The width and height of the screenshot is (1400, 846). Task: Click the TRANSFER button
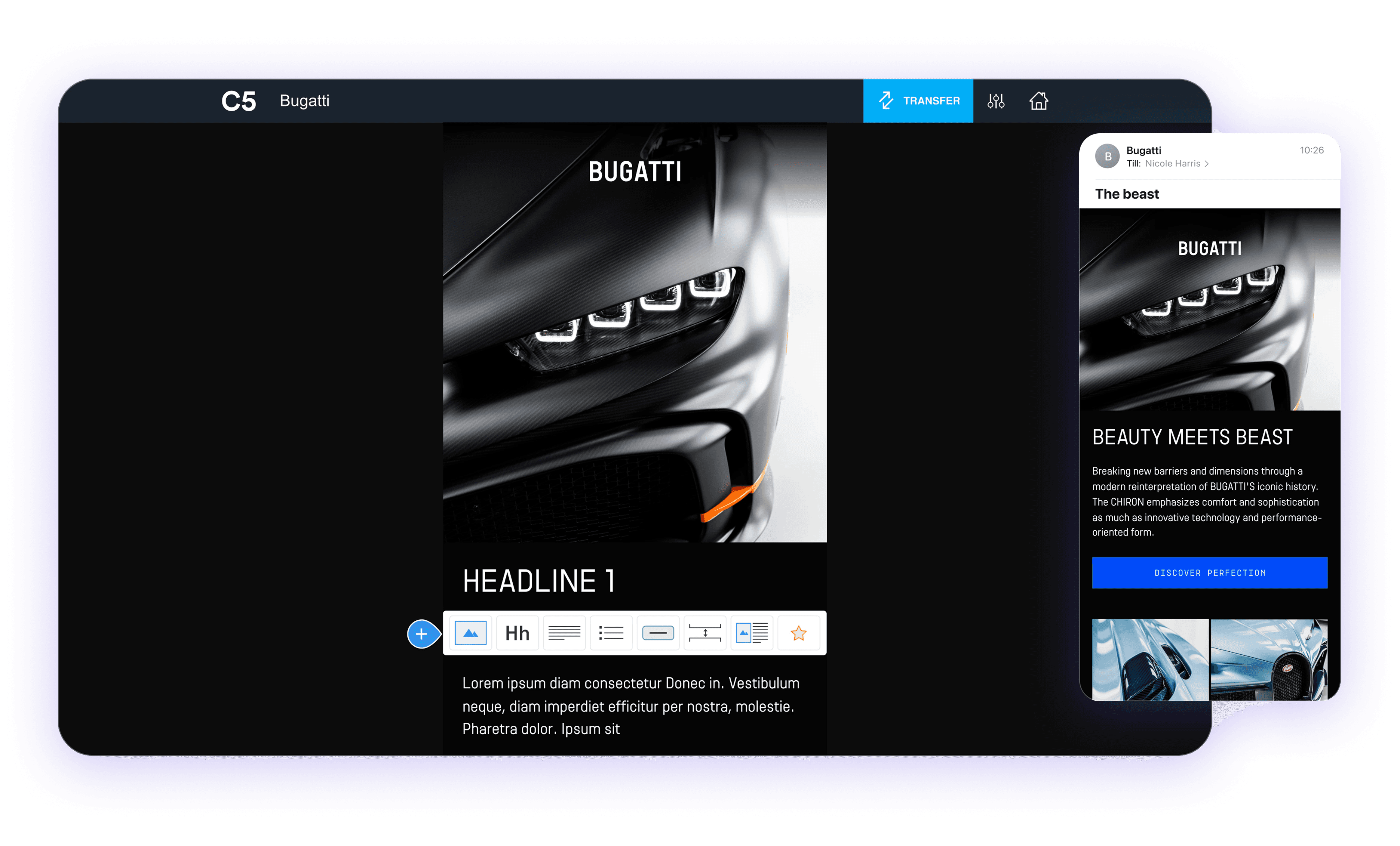pyautogui.click(x=918, y=100)
